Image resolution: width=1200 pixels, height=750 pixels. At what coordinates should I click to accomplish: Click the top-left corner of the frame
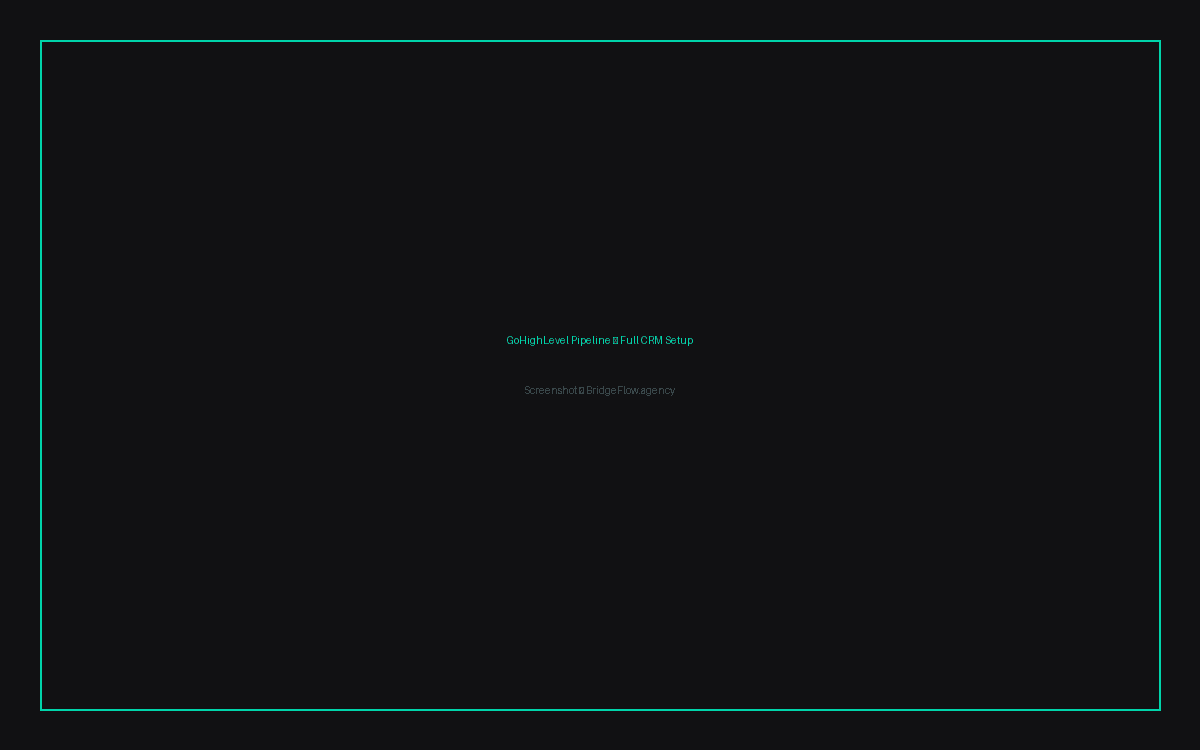(x=41, y=42)
